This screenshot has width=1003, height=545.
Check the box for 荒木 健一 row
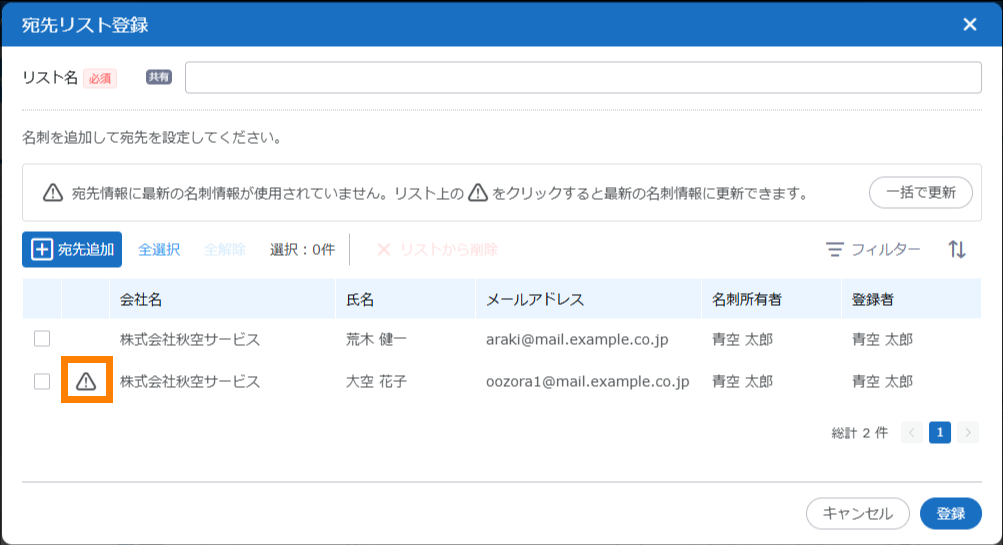tap(42, 339)
